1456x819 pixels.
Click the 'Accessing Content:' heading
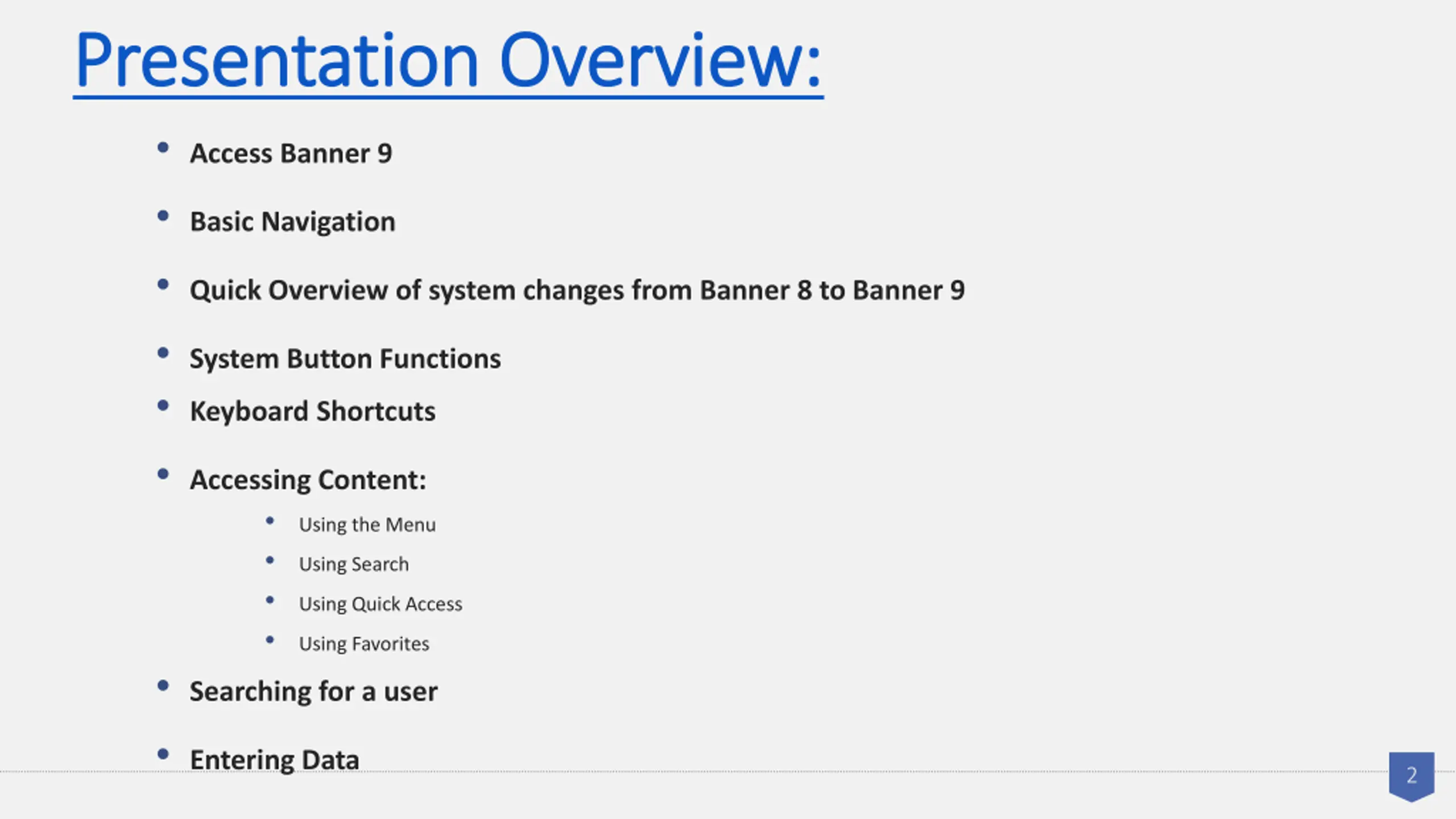click(x=308, y=481)
